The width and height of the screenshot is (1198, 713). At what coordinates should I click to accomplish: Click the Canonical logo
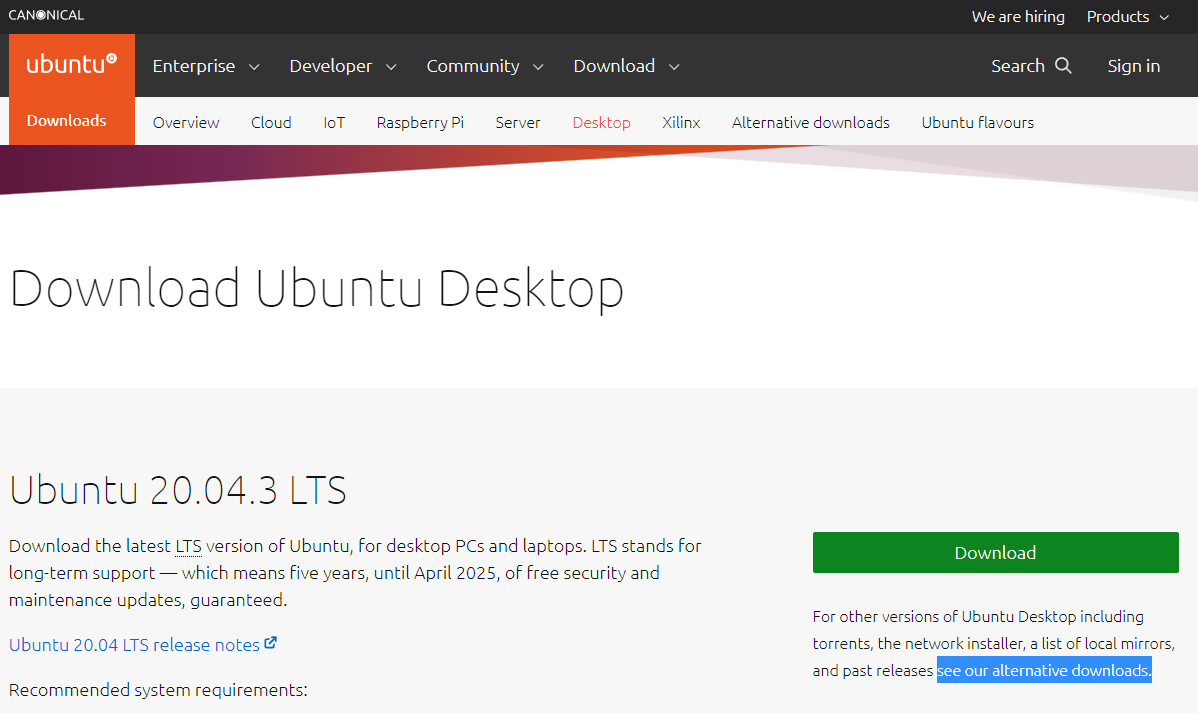click(x=46, y=15)
